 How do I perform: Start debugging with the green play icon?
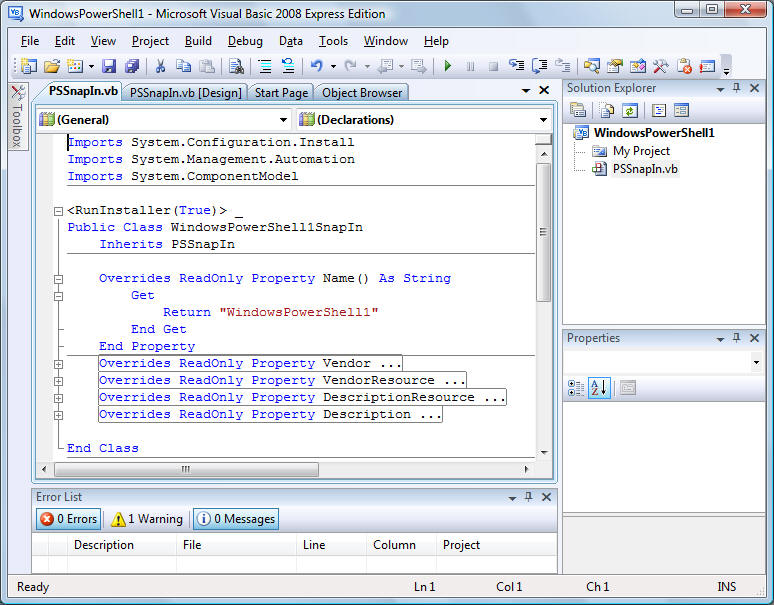click(x=448, y=66)
